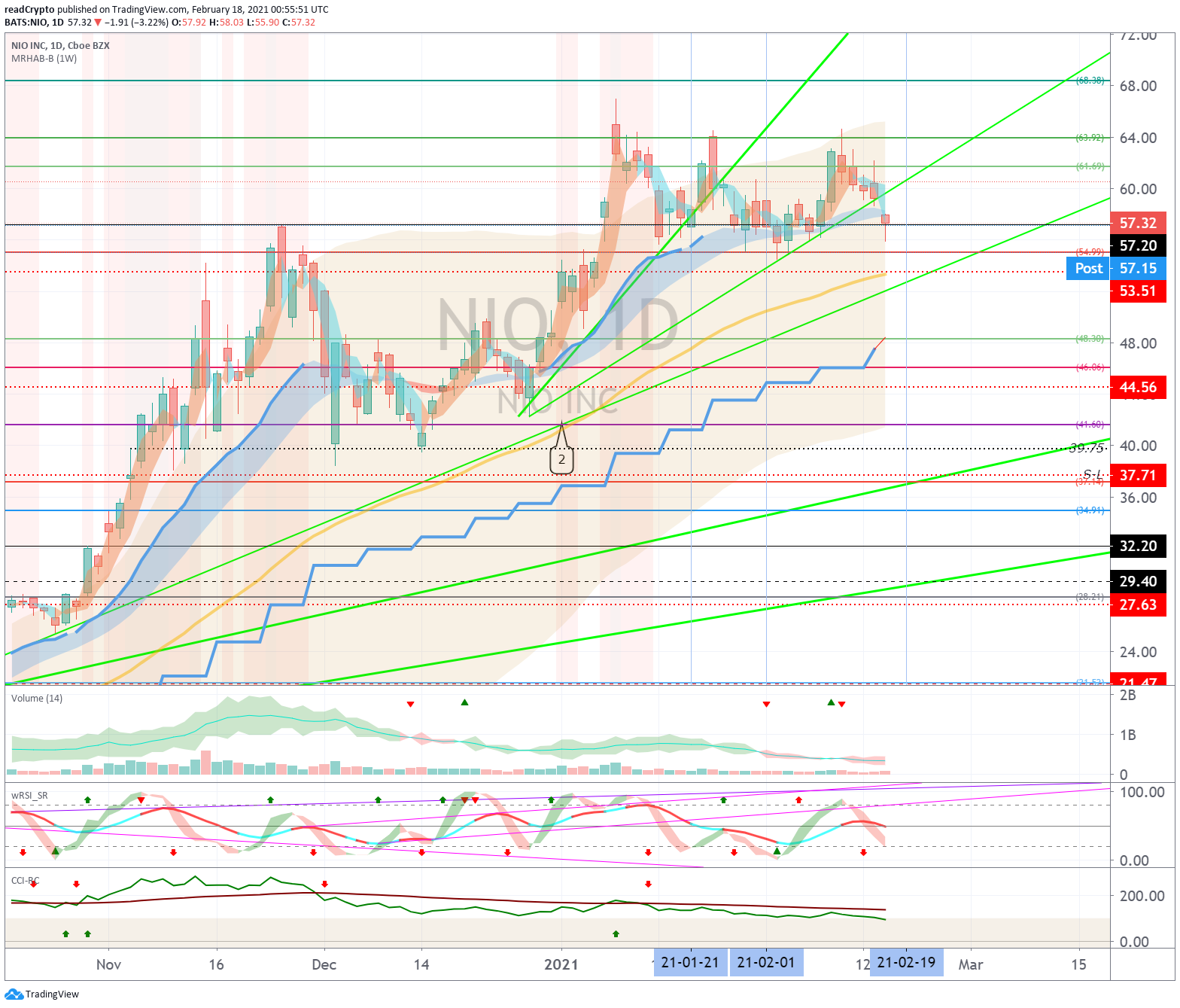
Task: Click the 1B volume scale value
Action: (1128, 735)
